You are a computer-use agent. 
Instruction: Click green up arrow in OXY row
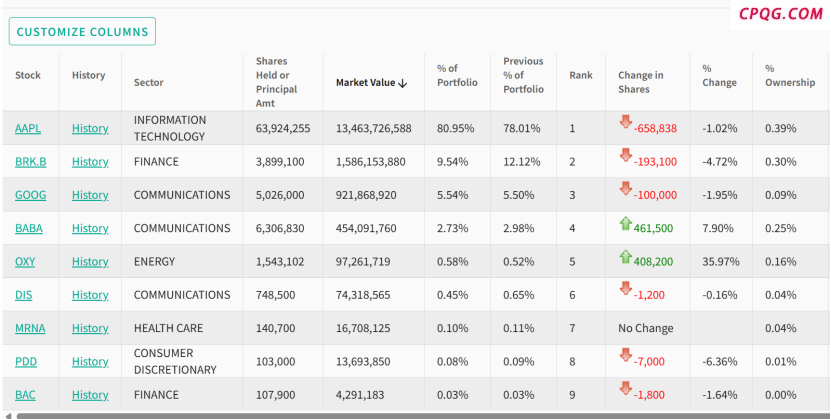(625, 256)
